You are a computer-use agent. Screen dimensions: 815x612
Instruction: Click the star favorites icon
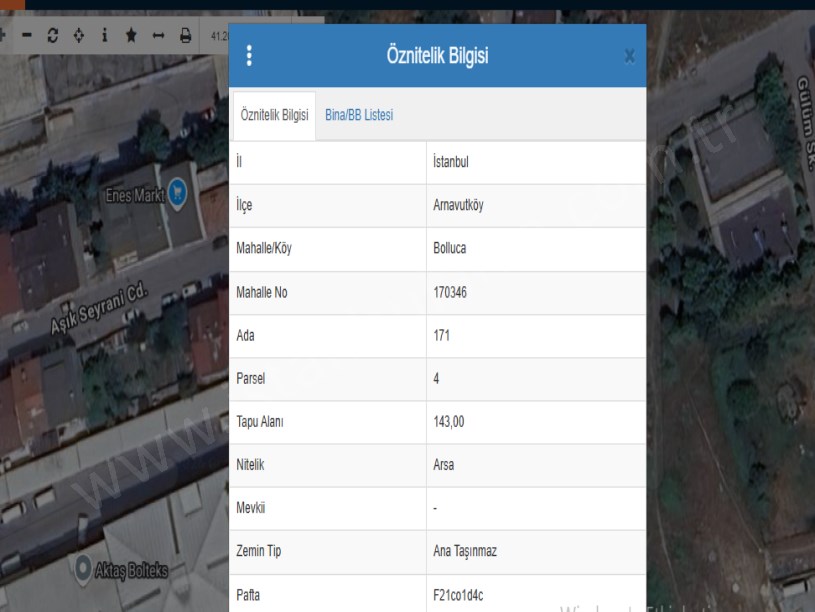[131, 36]
